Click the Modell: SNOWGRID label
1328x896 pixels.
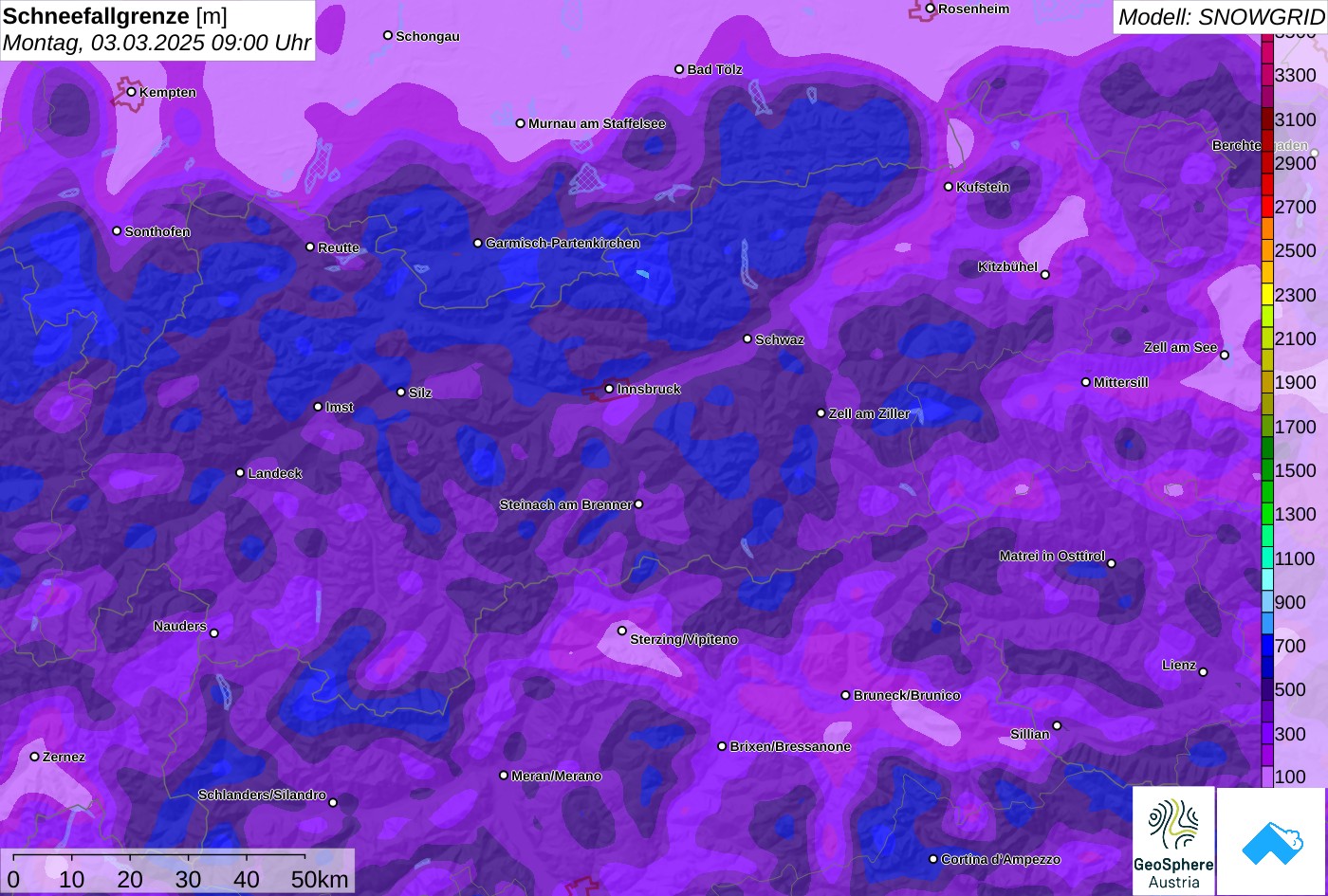[1221, 16]
